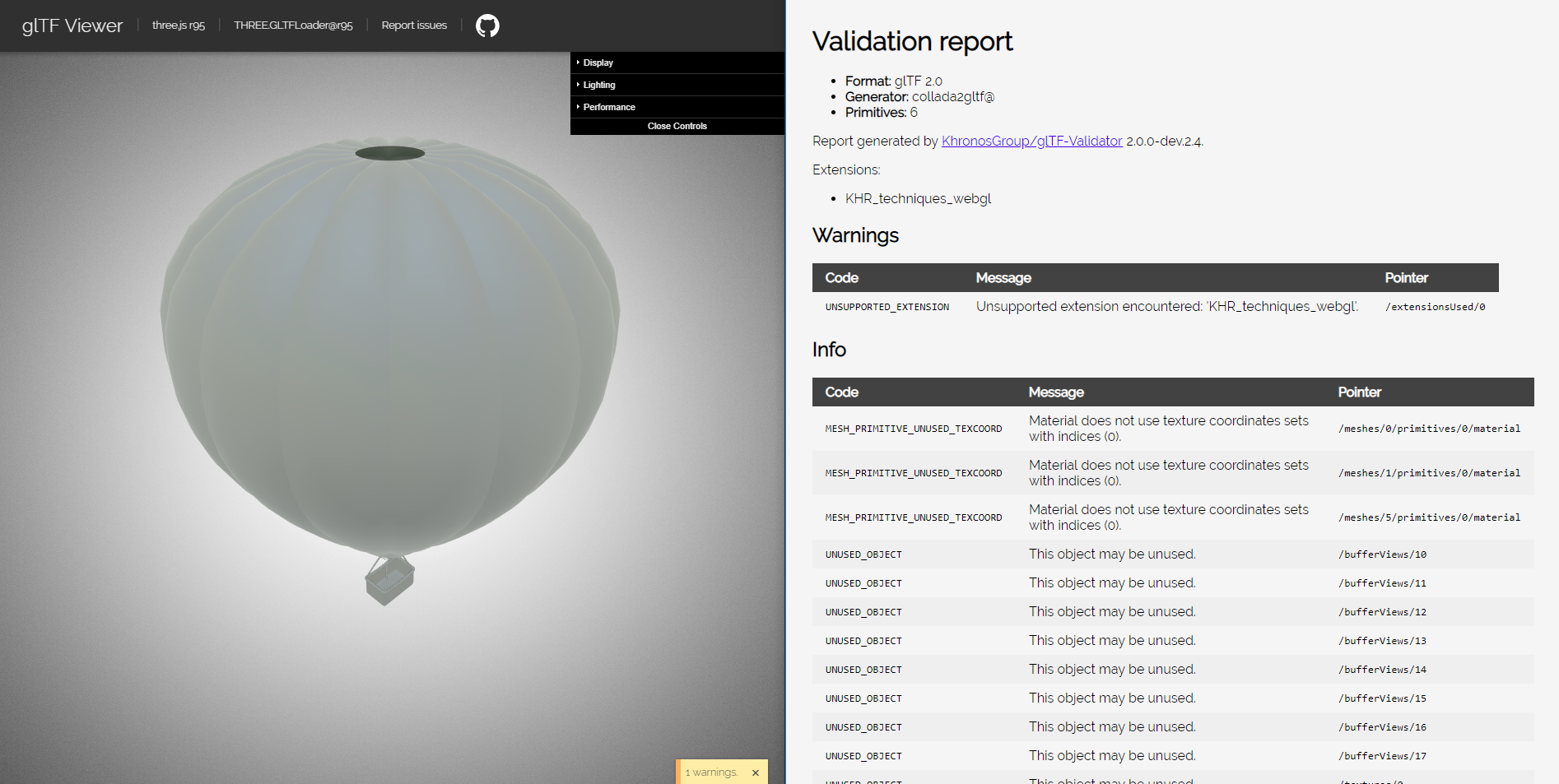Dismiss the 1 warnings notification
The width and height of the screenshot is (1559, 784).
(755, 772)
